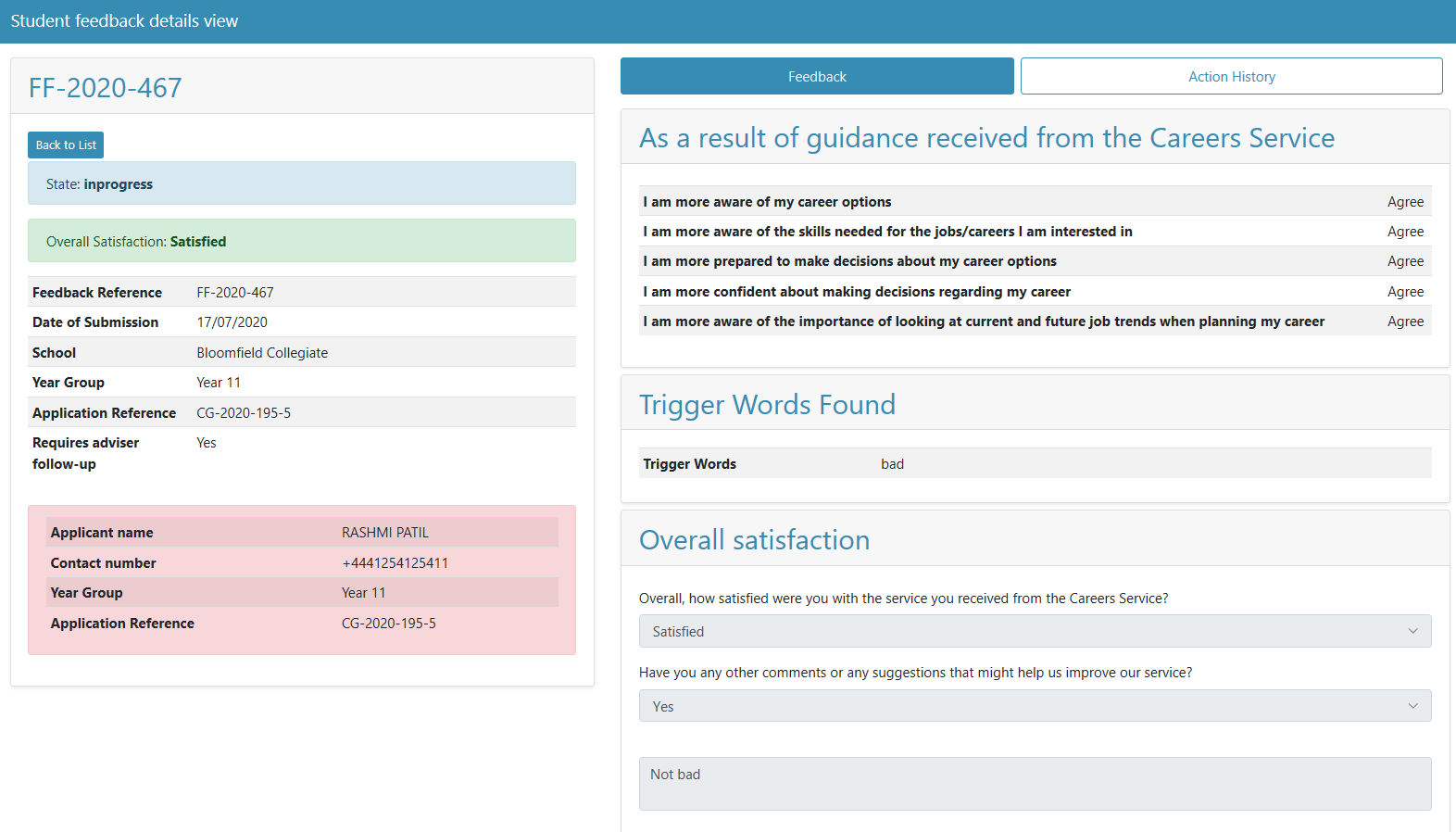The image size is (1456, 832).
Task: Click the chevron arrow on Satisfied dropdown
Action: coord(1412,631)
